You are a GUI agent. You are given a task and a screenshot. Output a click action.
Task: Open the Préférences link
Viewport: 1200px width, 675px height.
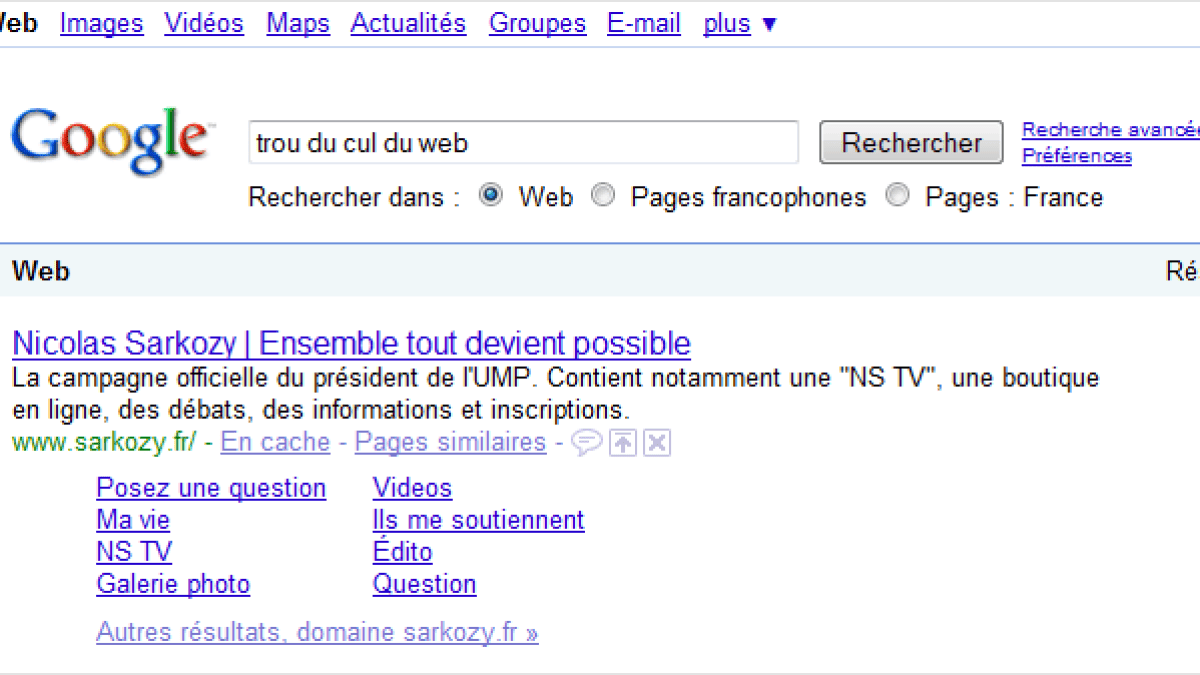coord(1077,156)
